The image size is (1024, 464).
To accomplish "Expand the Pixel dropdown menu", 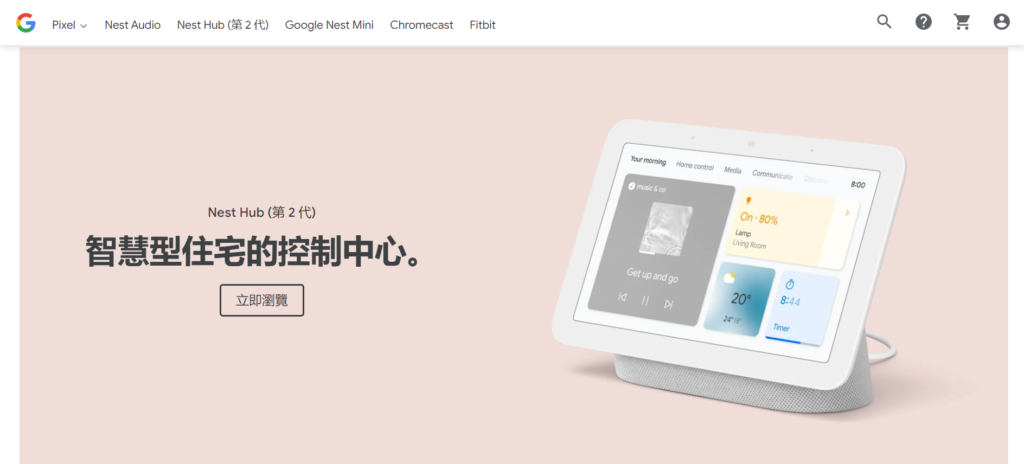I will 70,25.
